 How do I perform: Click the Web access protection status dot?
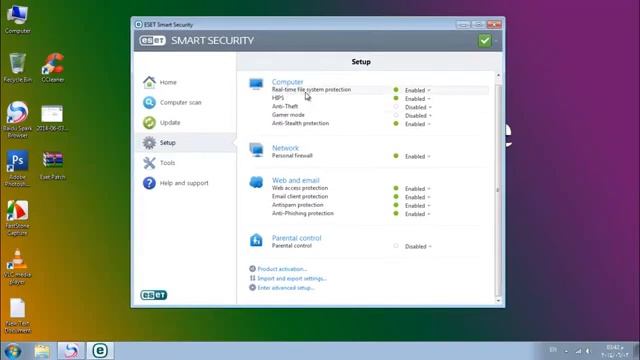[396, 189]
